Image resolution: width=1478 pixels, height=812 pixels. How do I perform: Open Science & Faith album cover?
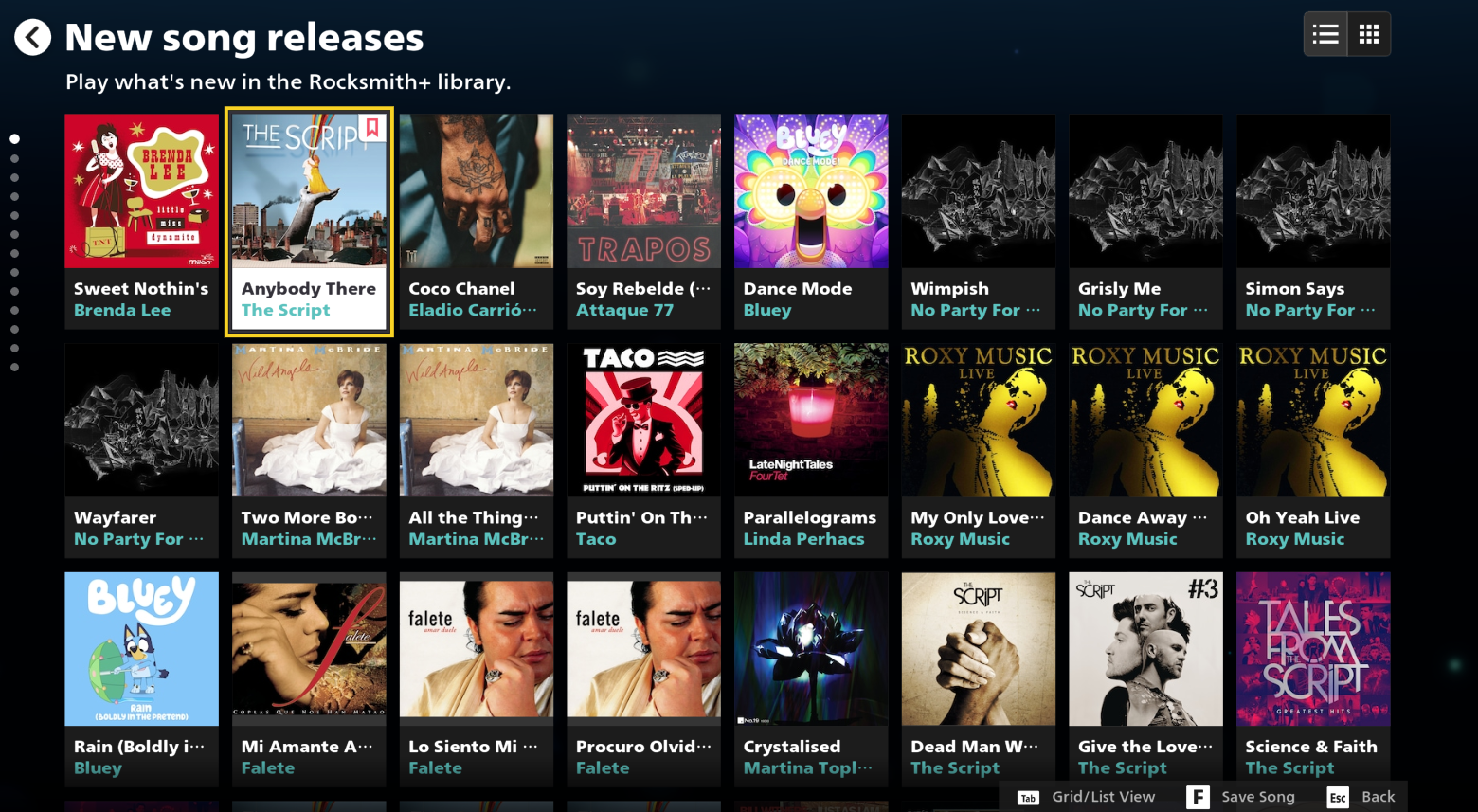pyautogui.click(x=1313, y=649)
